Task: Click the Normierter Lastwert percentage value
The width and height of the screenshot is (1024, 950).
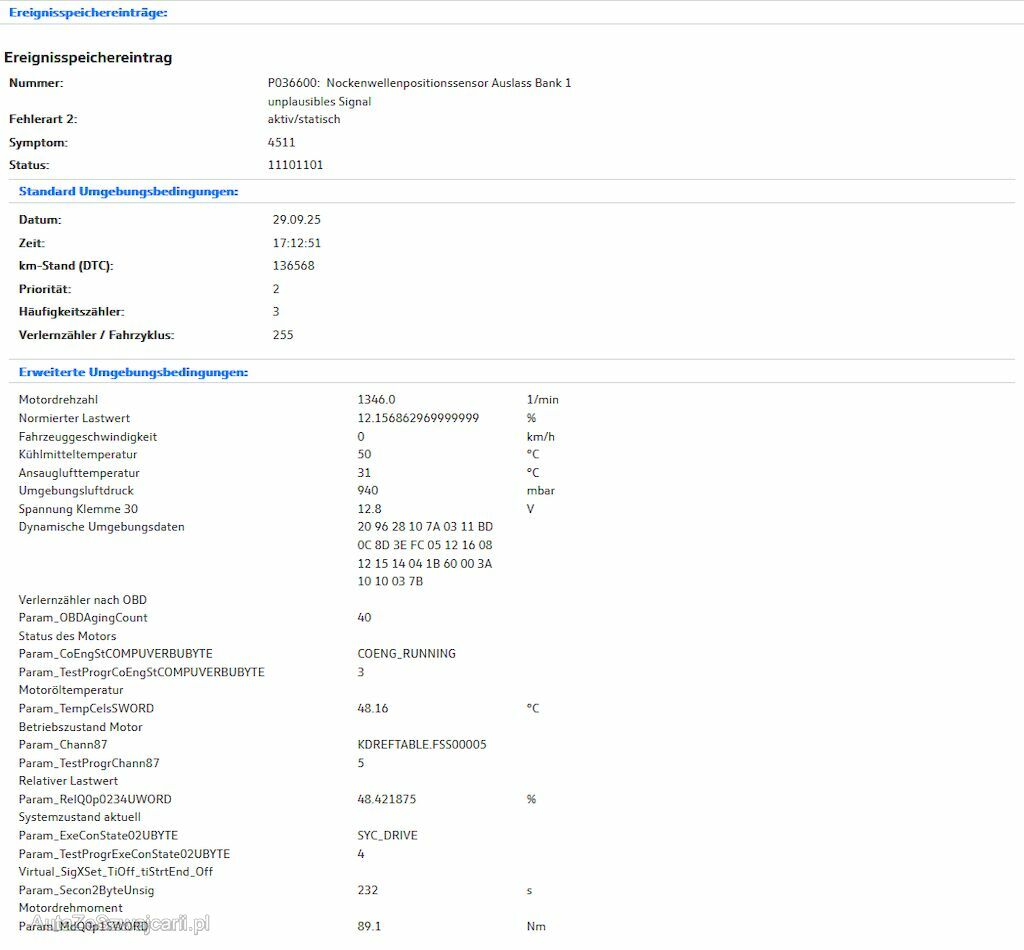Action: point(418,418)
